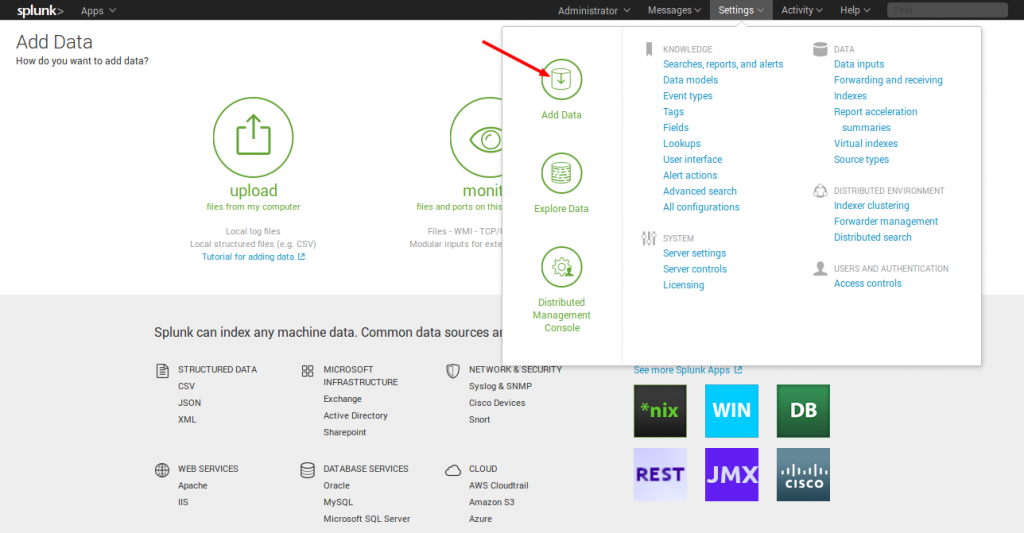The image size is (1024, 533).
Task: Open All configurations entry
Action: tap(701, 207)
